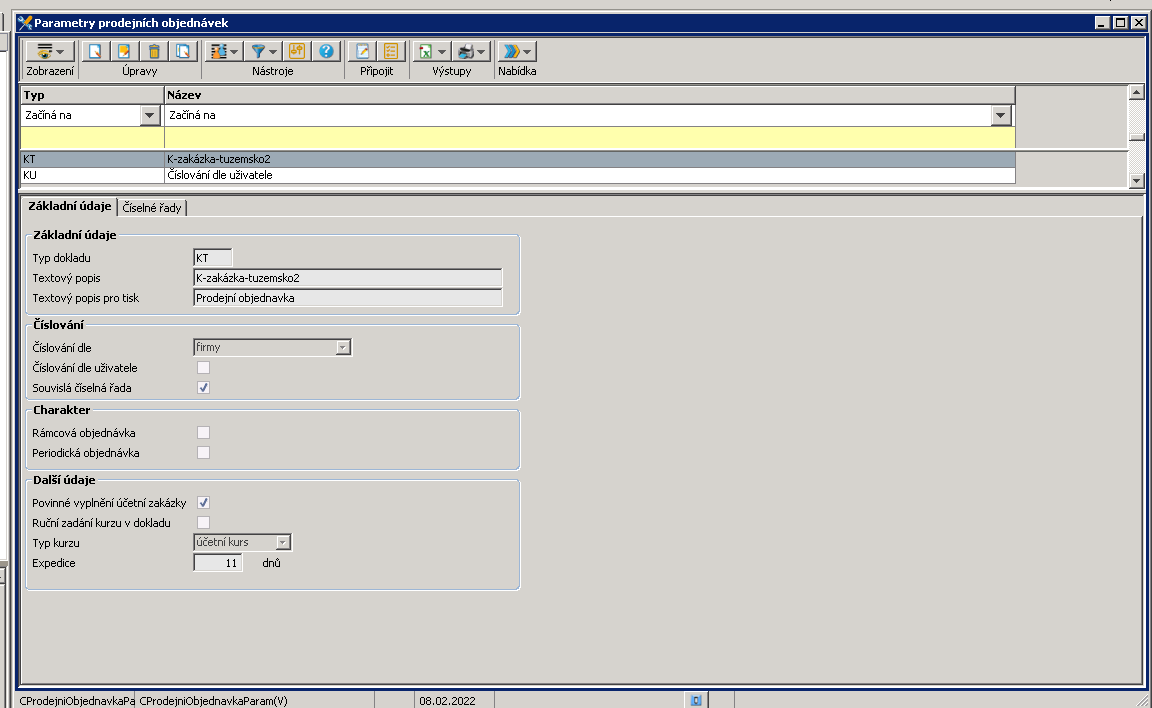
Task: Click the trash can delete icon
Action: (x=154, y=51)
